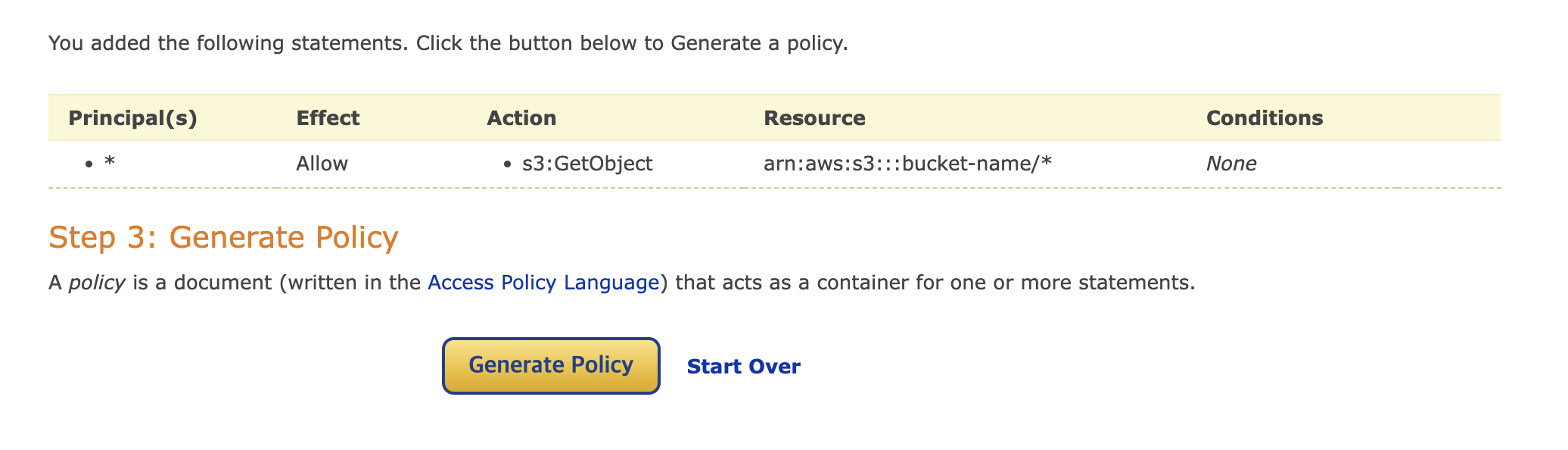Click the Generate Policy button
Image resolution: width=1568 pixels, height=450 pixels.
point(551,366)
